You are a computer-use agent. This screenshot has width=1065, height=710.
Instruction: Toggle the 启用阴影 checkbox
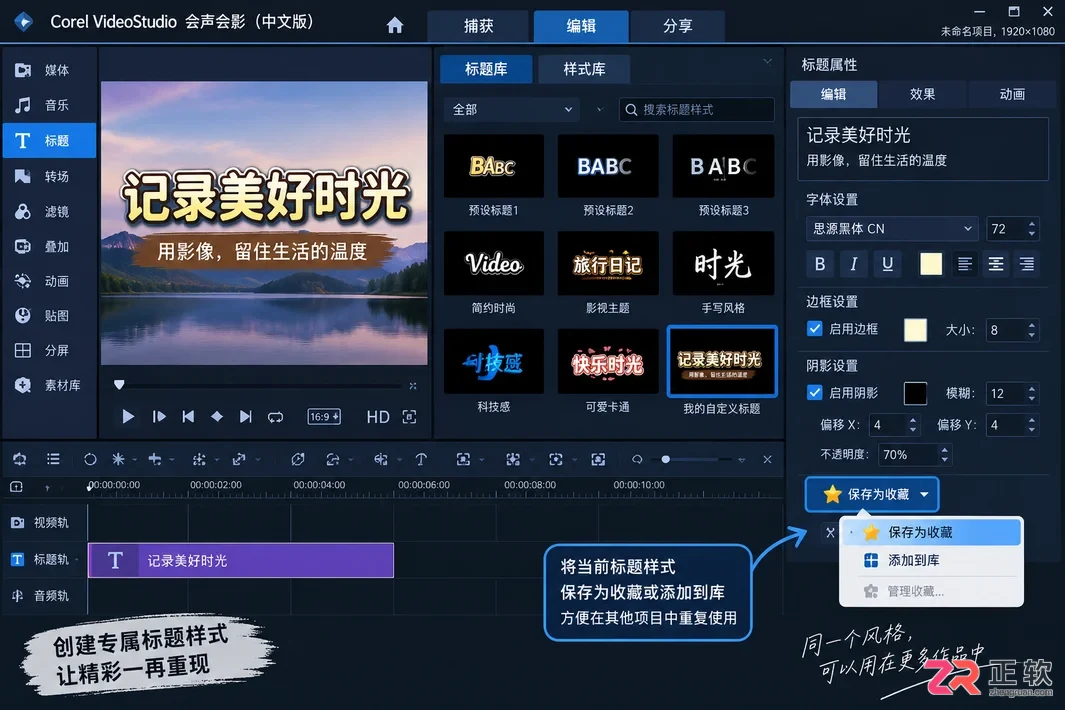click(x=814, y=393)
